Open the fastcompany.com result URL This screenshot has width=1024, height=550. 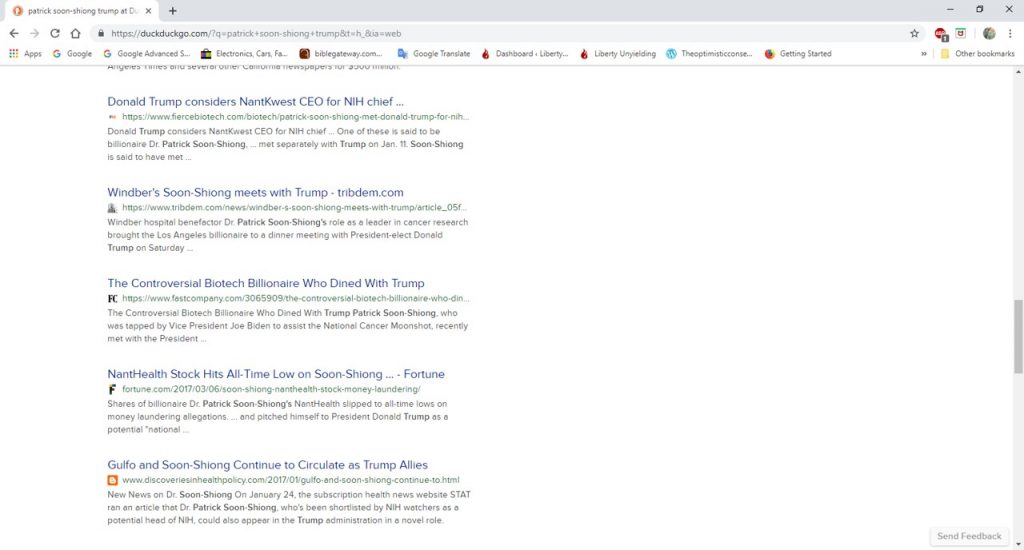[296, 298]
